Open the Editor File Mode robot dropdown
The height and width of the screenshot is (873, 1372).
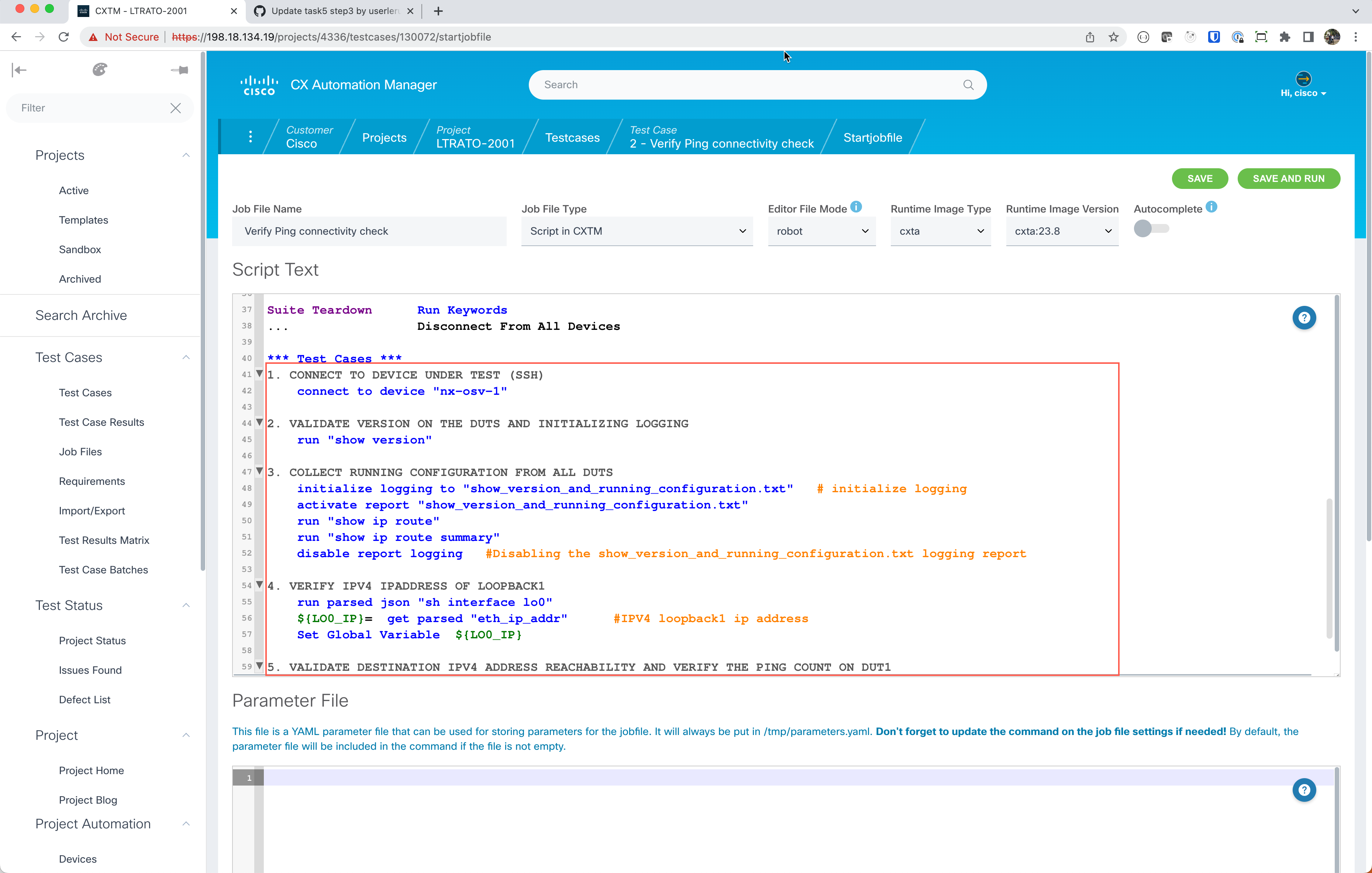point(821,231)
